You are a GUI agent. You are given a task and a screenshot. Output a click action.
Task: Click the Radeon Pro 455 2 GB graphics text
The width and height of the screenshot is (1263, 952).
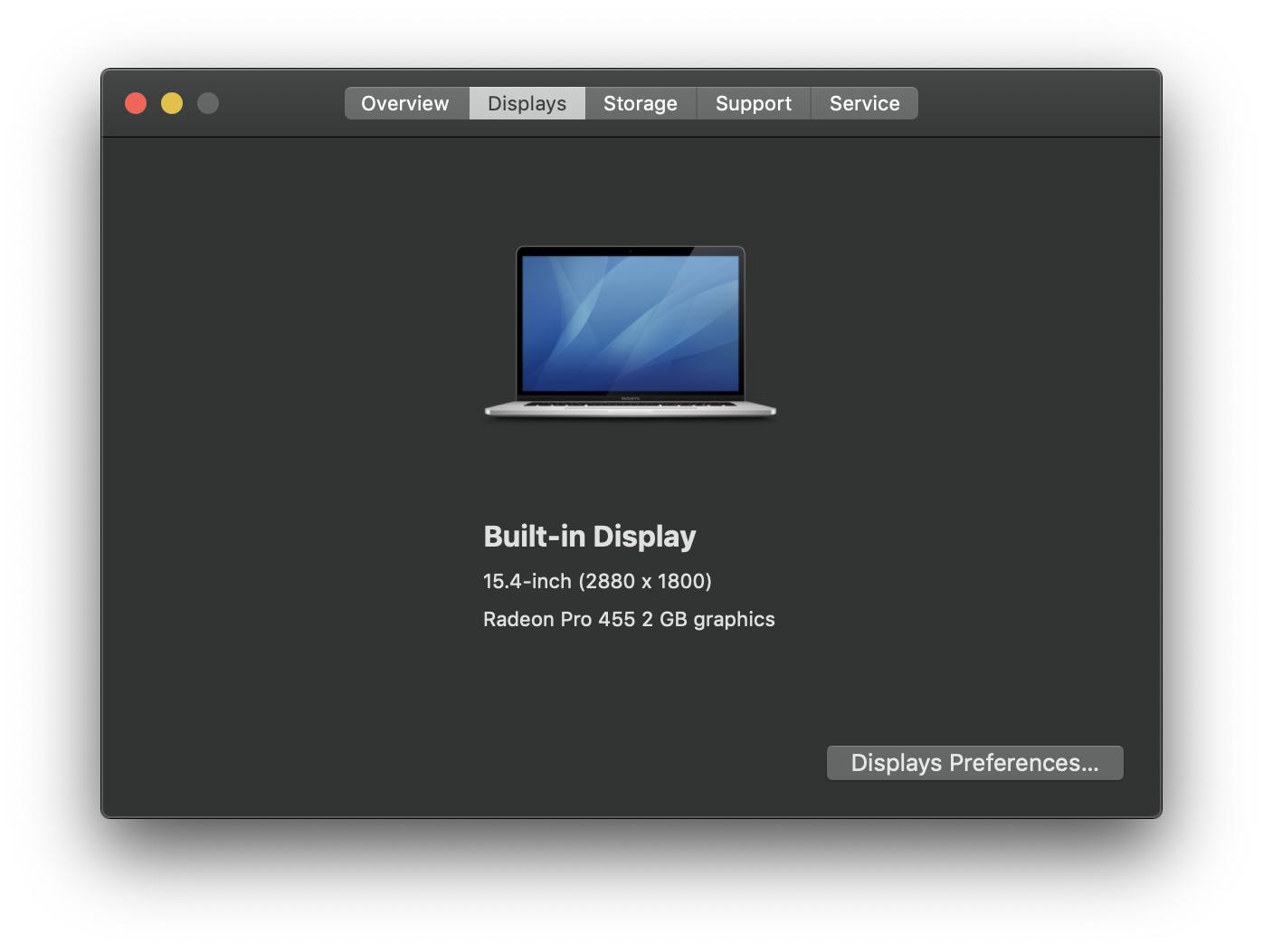coord(629,619)
